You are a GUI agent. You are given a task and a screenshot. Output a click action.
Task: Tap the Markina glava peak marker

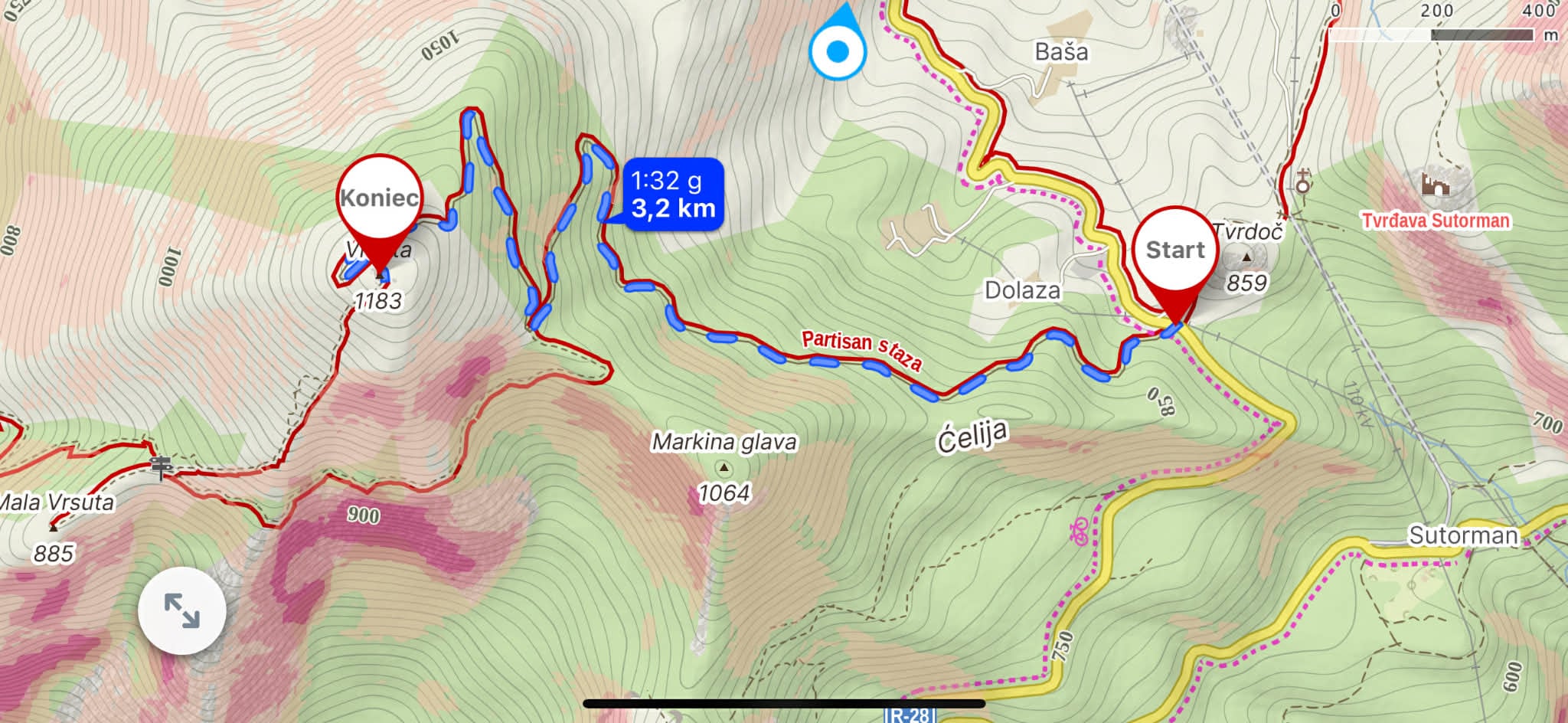coord(724,466)
